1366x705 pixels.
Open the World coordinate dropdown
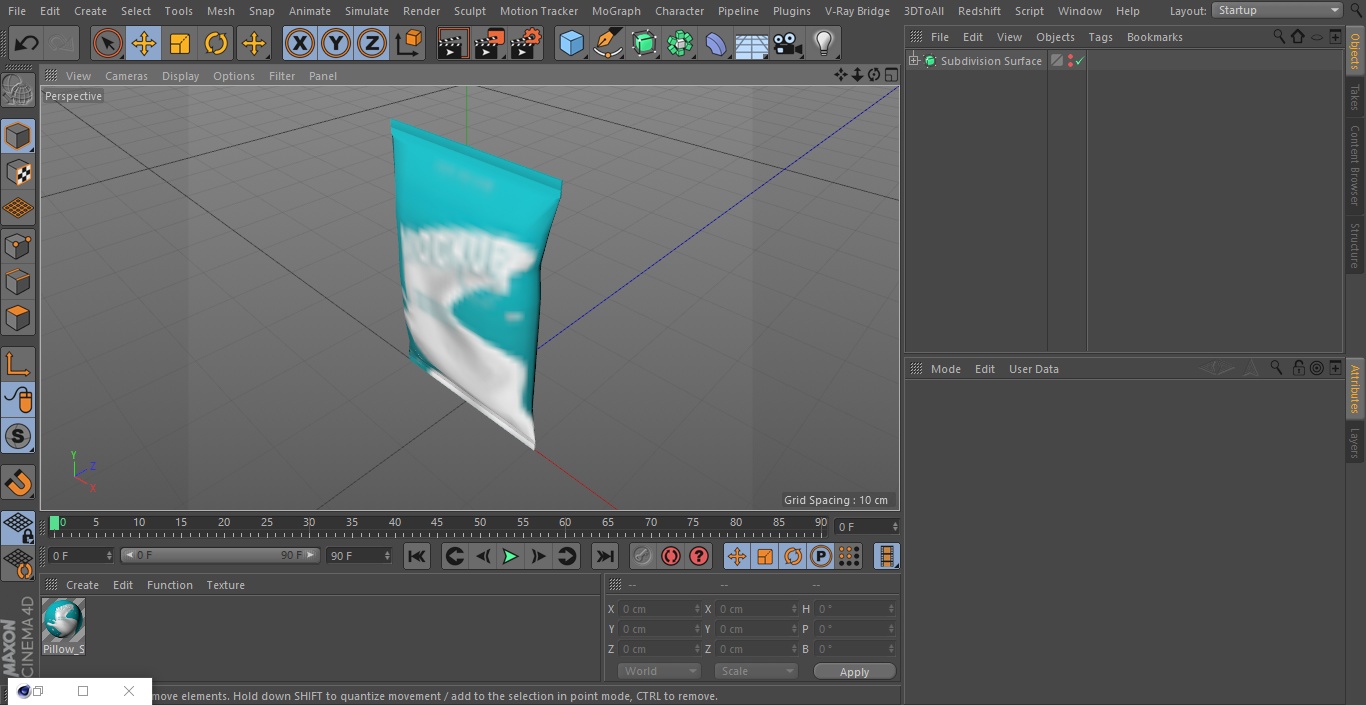pyautogui.click(x=659, y=671)
